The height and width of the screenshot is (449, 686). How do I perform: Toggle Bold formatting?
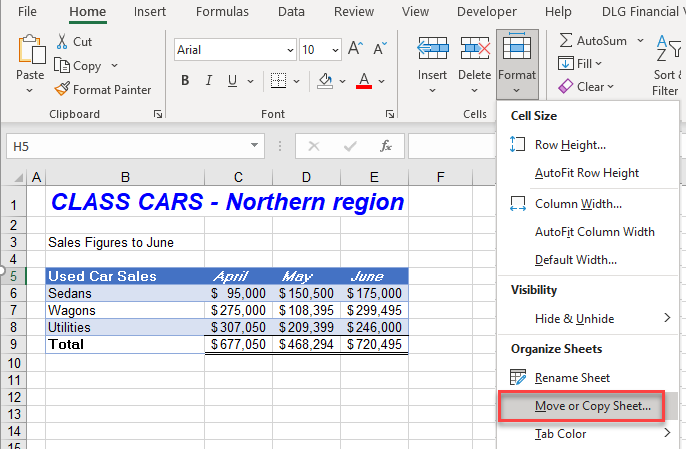click(185, 80)
